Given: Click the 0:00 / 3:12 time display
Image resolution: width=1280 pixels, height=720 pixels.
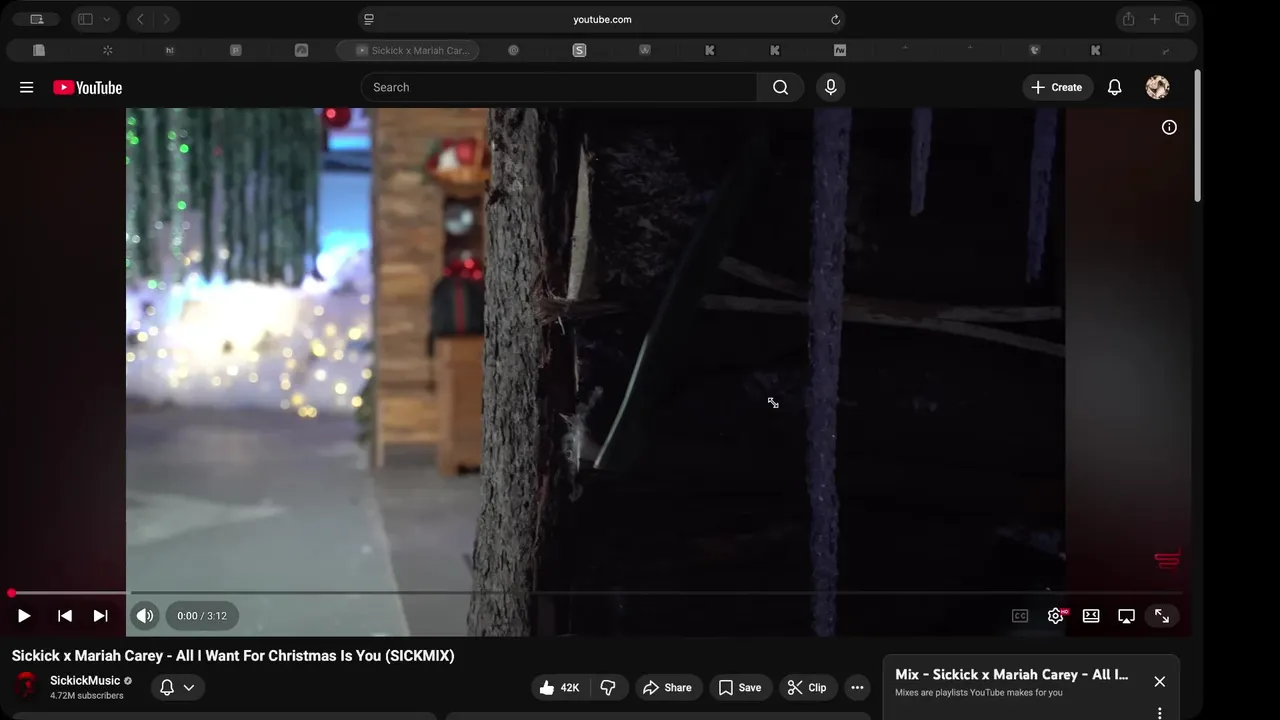Looking at the screenshot, I should [x=202, y=616].
